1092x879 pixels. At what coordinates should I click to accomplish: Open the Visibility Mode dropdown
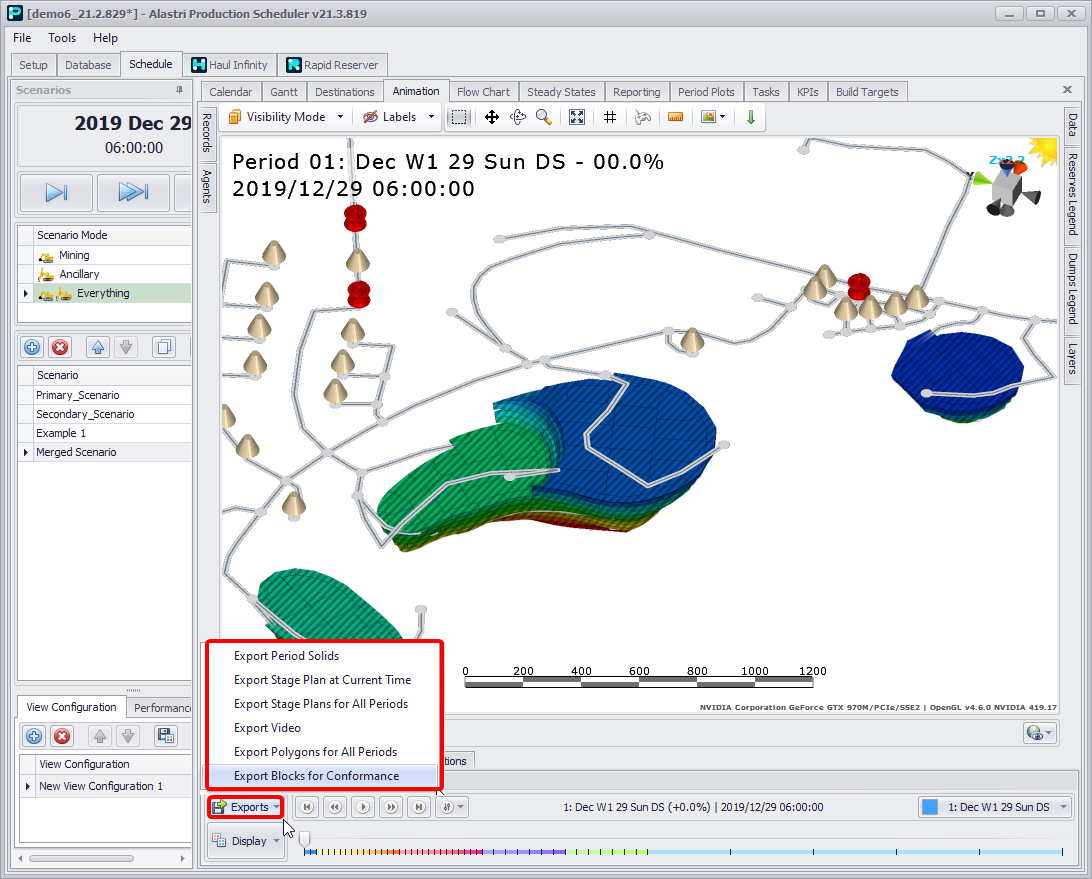pyautogui.click(x=285, y=117)
